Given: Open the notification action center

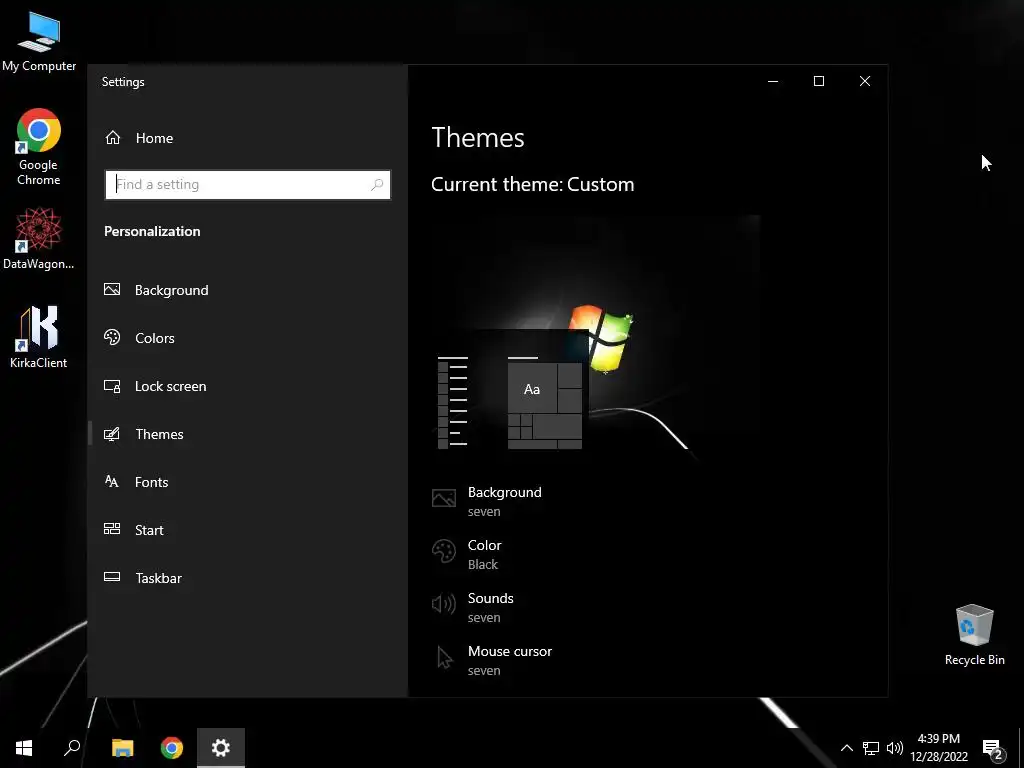Looking at the screenshot, I should (993, 748).
